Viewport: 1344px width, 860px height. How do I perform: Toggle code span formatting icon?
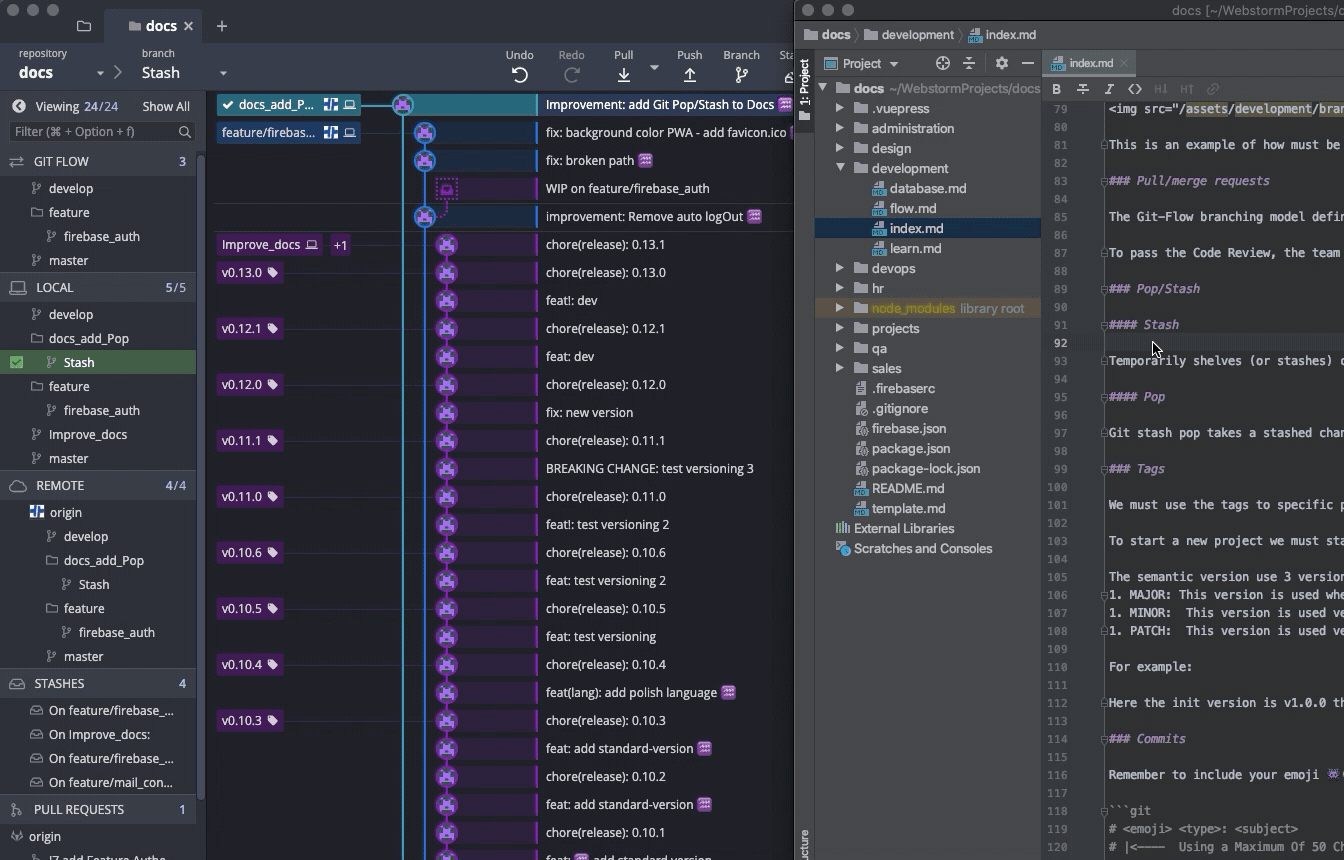[x=1135, y=89]
